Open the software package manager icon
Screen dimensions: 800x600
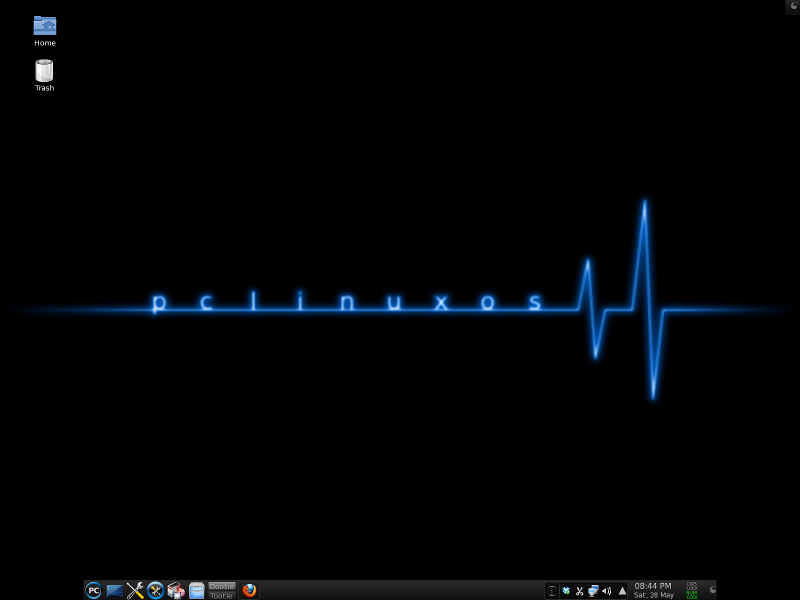click(x=176, y=590)
